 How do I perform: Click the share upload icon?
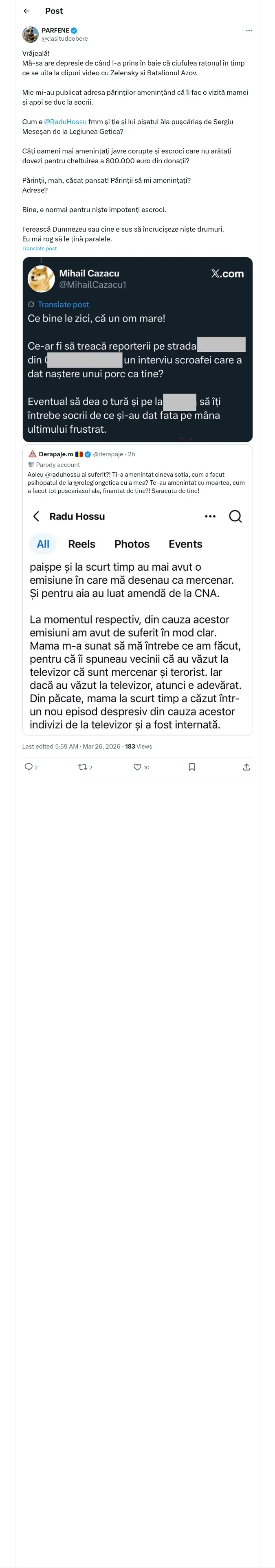point(246,767)
